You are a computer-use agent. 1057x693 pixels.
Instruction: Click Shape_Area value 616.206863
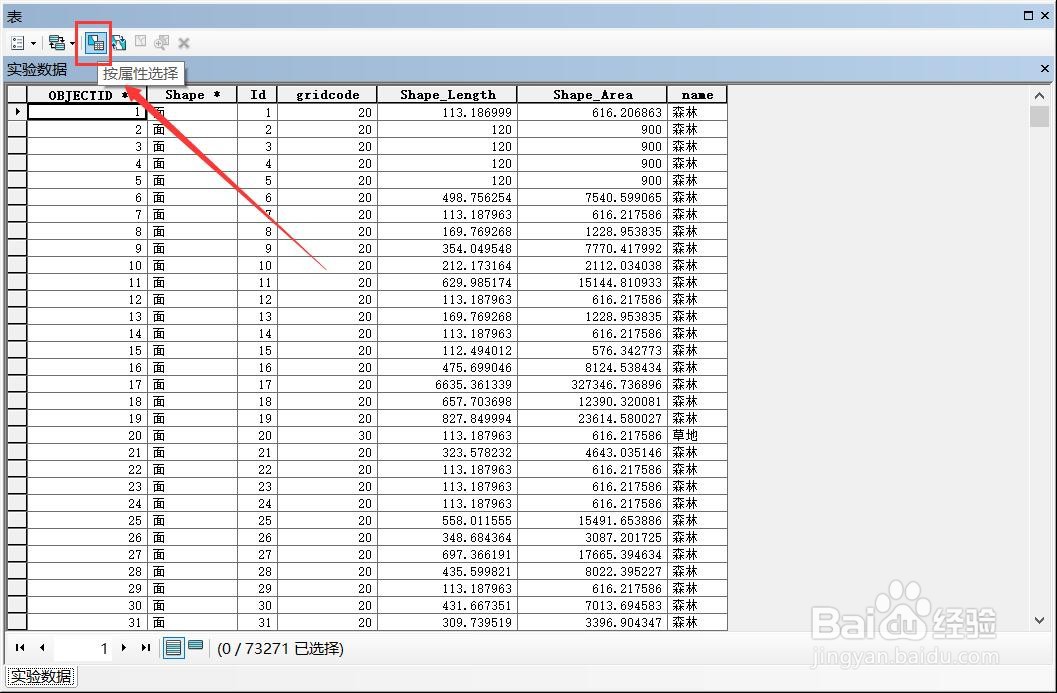tap(593, 113)
